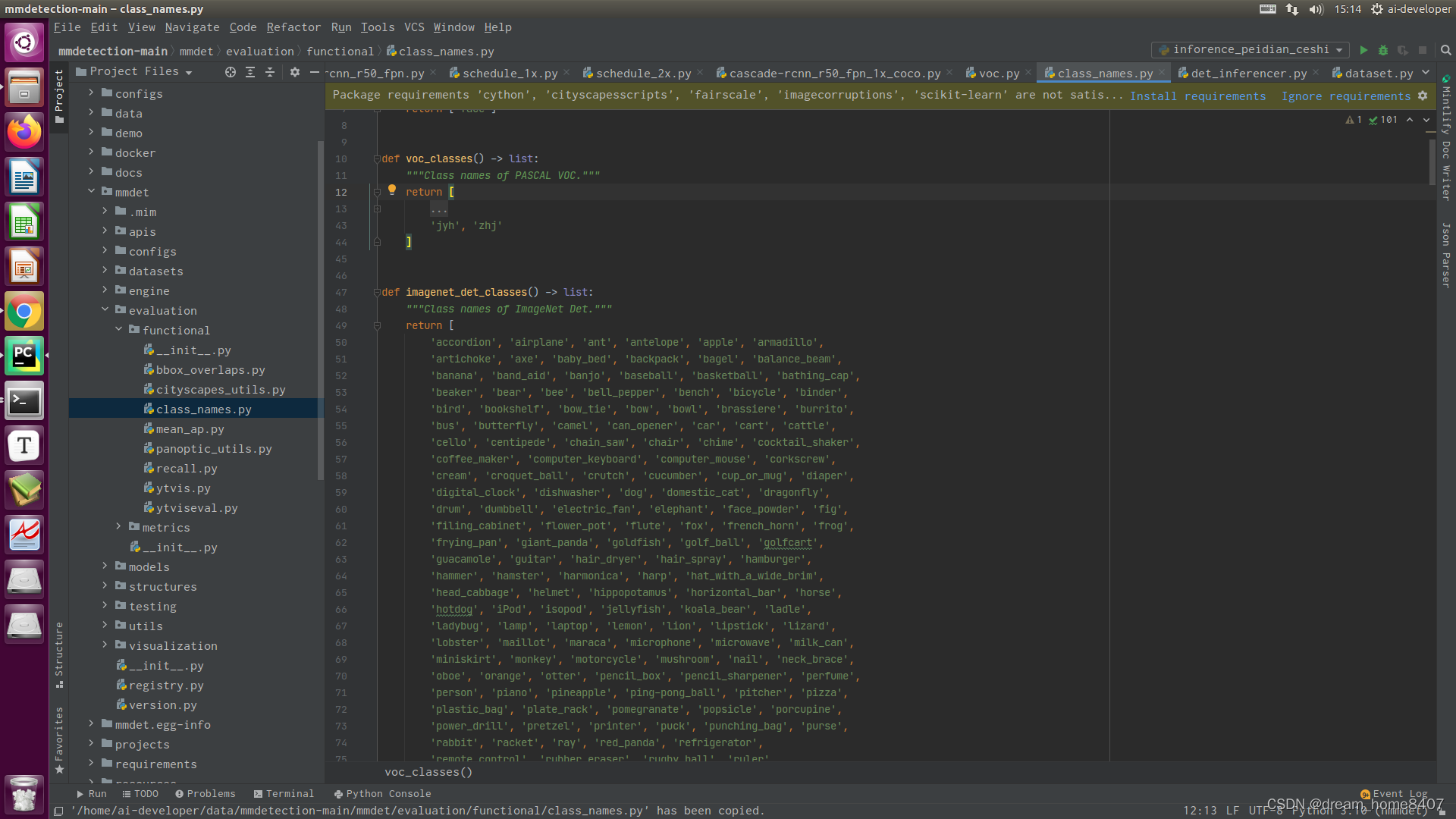
Task: Toggle line 44 code folding arrow
Action: tap(378, 242)
